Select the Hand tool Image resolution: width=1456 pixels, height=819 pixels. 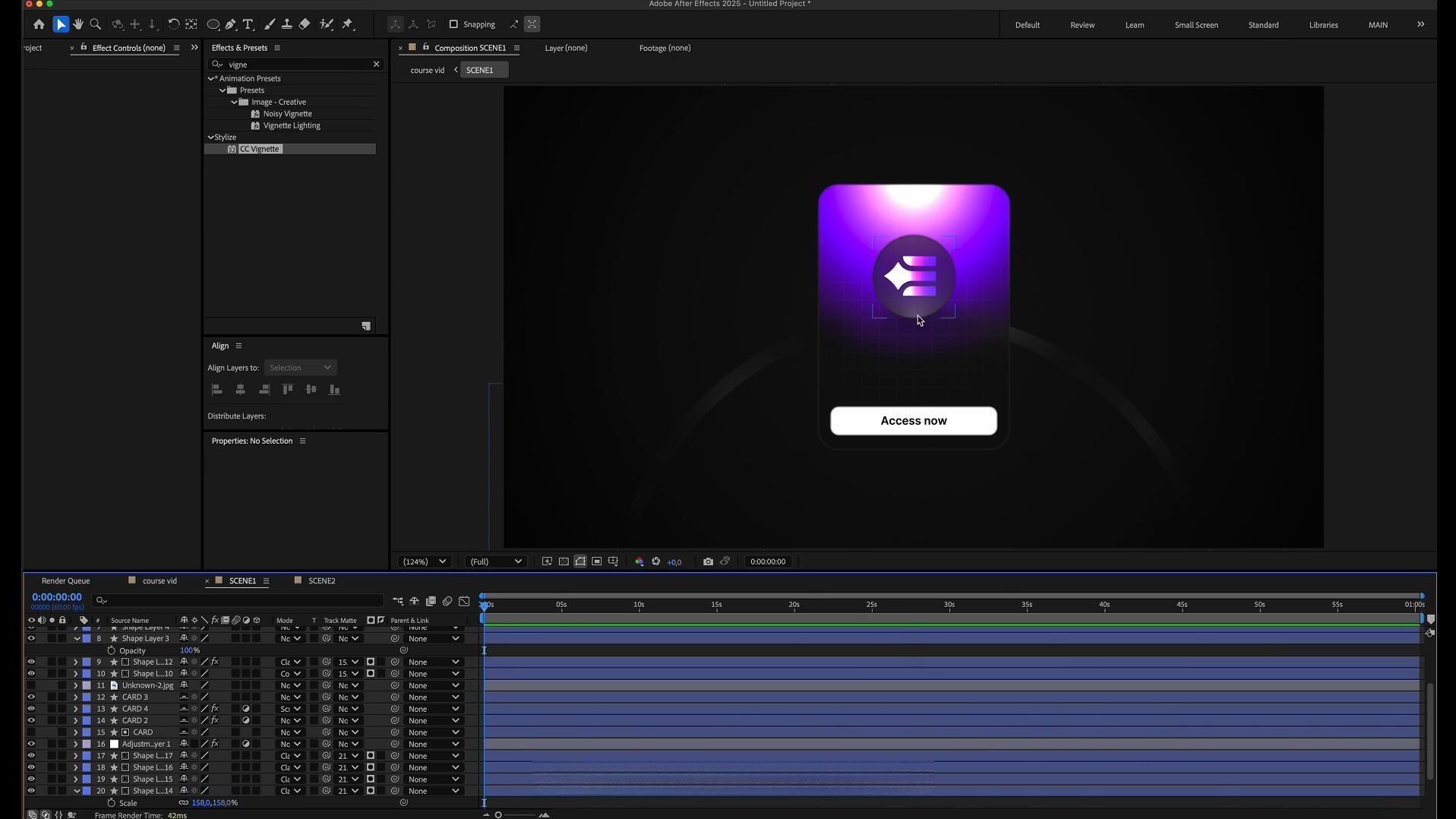pos(77,24)
